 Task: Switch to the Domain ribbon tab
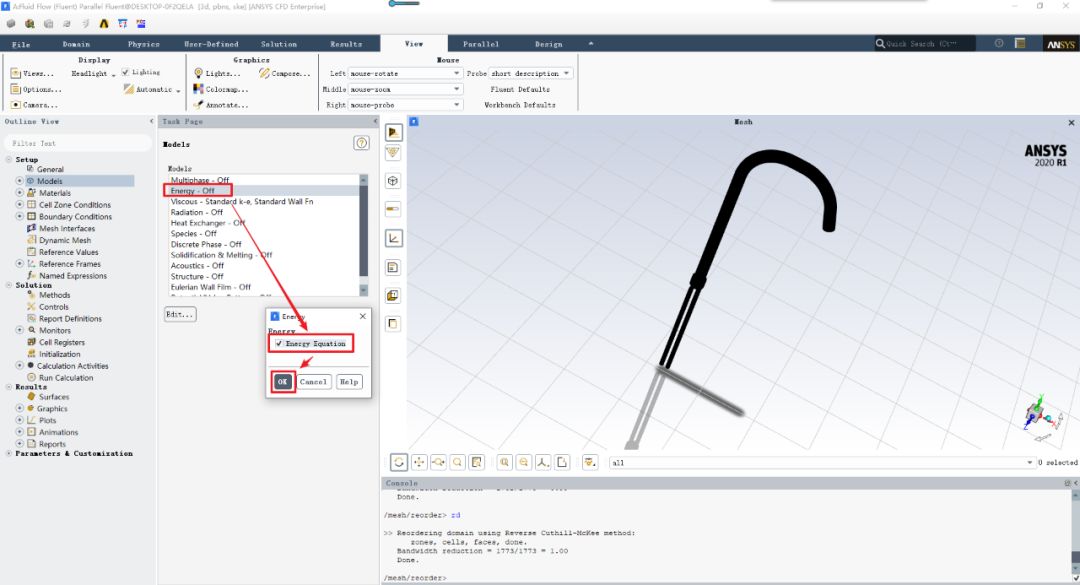(76, 44)
